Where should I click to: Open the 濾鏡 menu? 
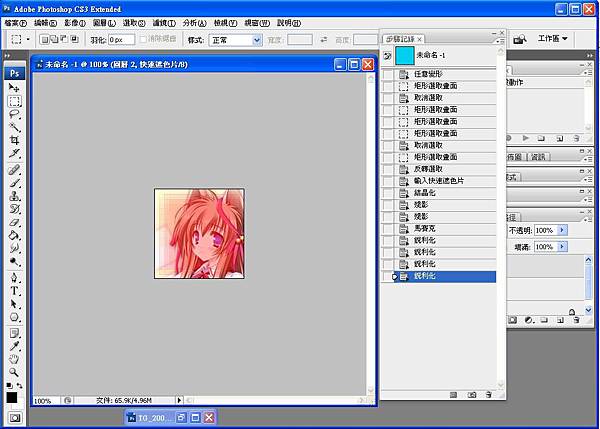coord(164,23)
